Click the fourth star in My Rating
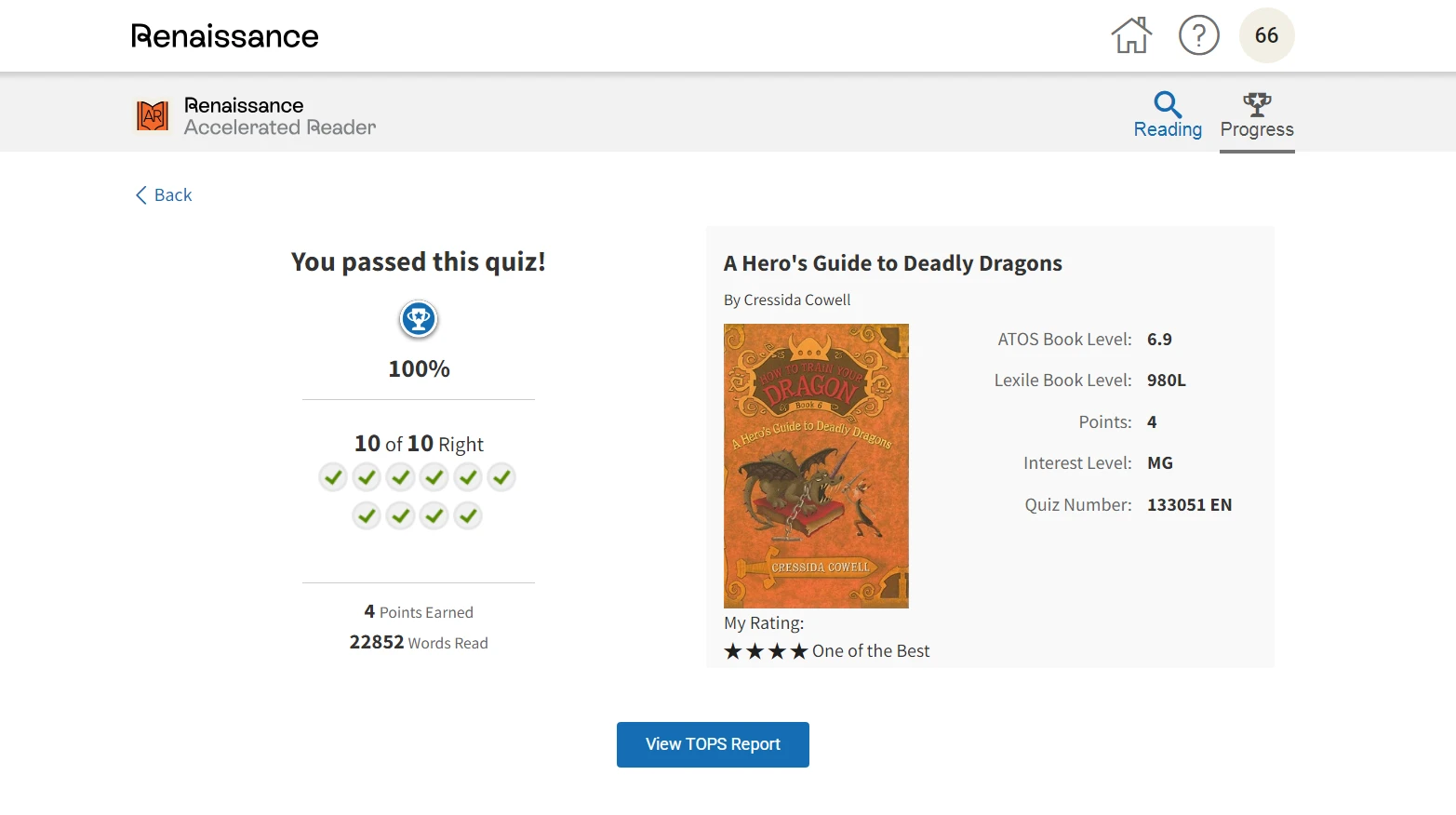Screen dimensions: 1456x815 point(799,651)
